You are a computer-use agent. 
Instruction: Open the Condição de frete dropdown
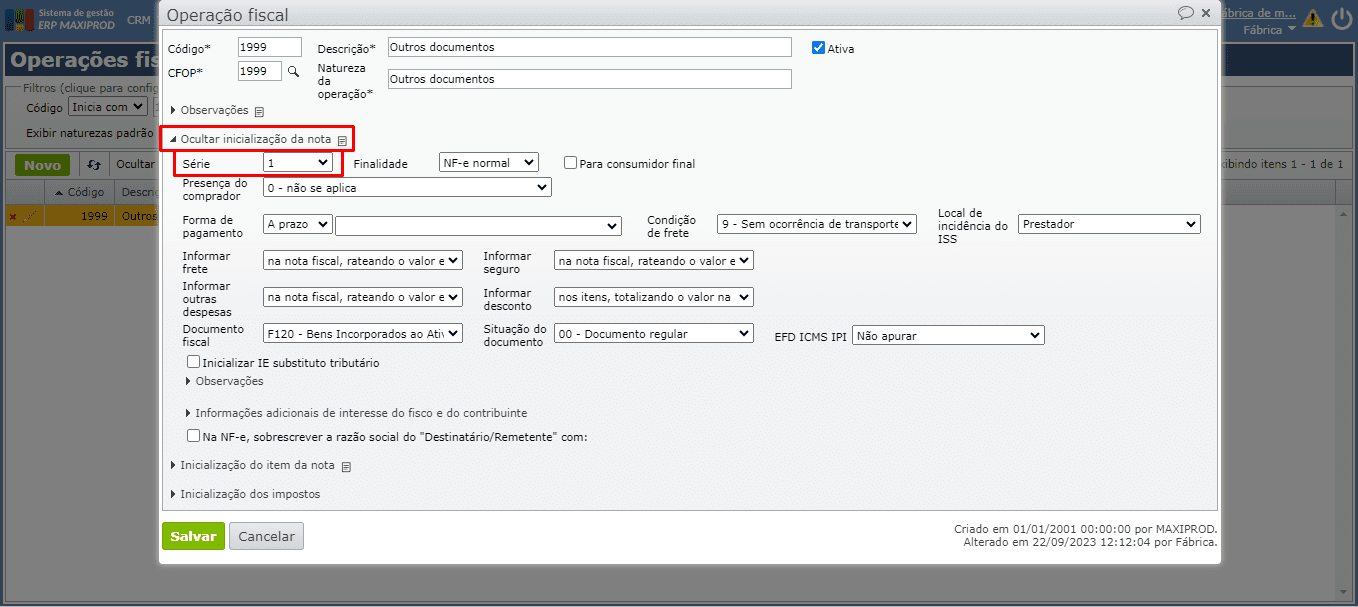point(816,224)
